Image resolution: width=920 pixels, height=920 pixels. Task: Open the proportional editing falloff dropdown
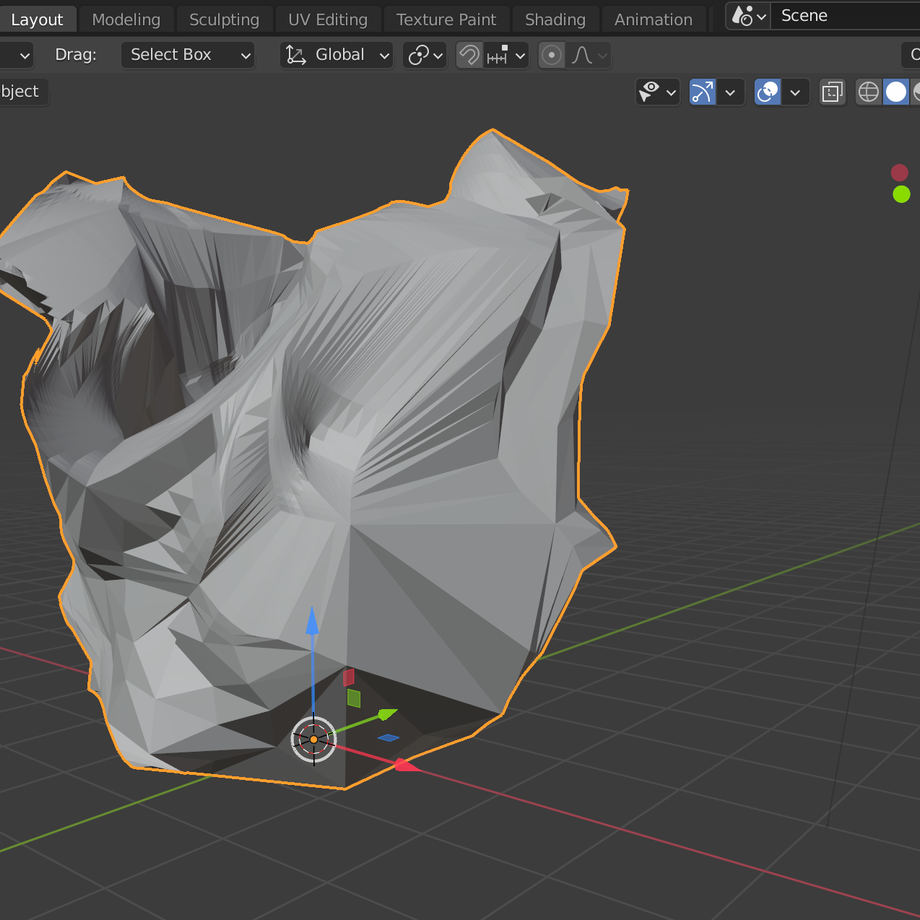pos(588,55)
